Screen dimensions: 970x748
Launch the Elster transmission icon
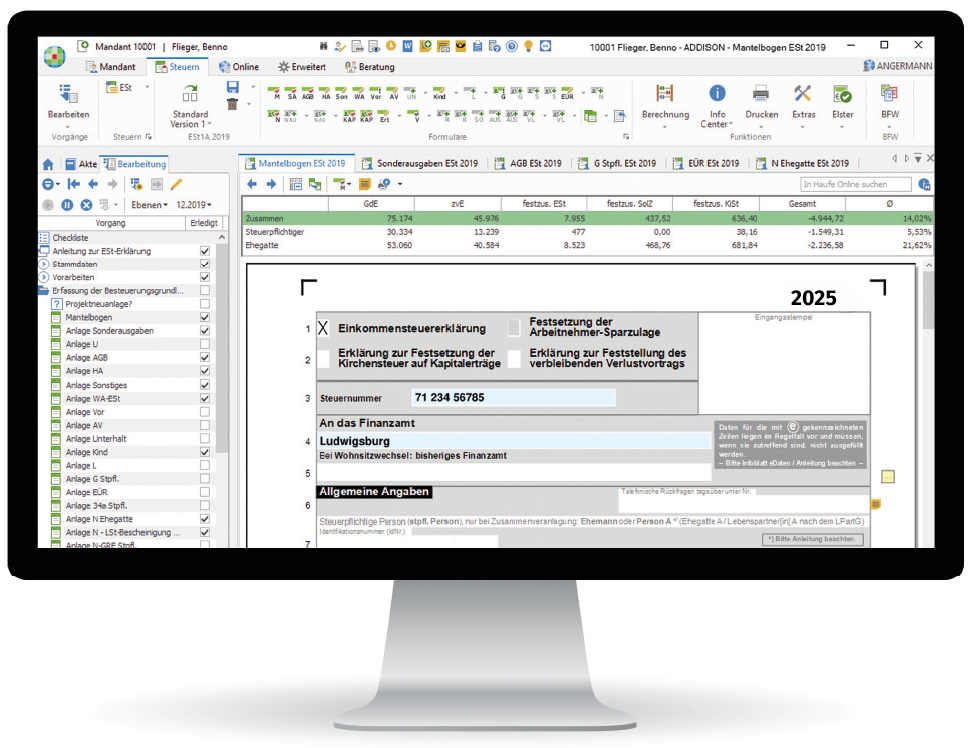point(843,96)
